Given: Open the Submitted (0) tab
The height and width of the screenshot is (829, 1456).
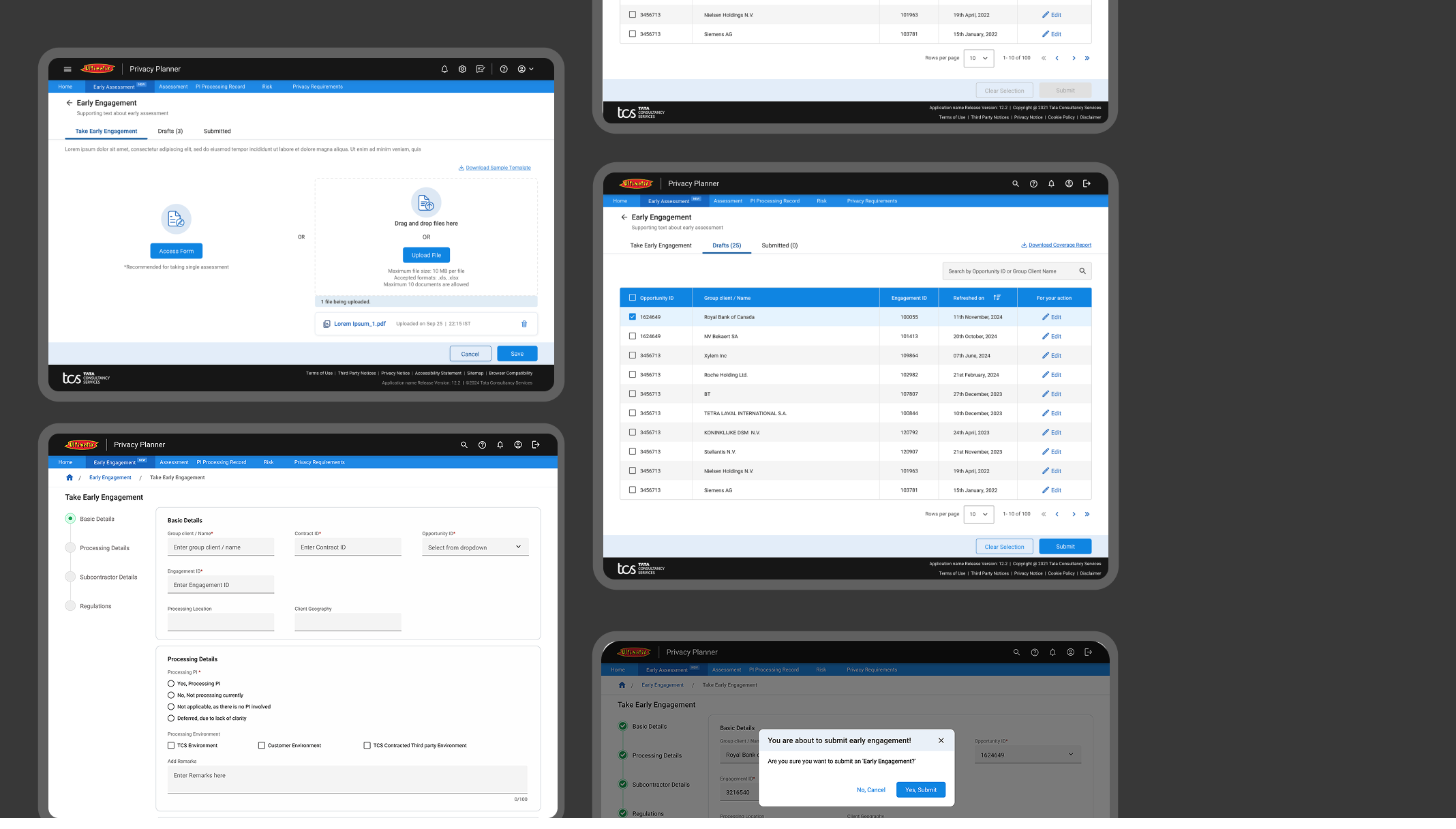Looking at the screenshot, I should tap(779, 245).
